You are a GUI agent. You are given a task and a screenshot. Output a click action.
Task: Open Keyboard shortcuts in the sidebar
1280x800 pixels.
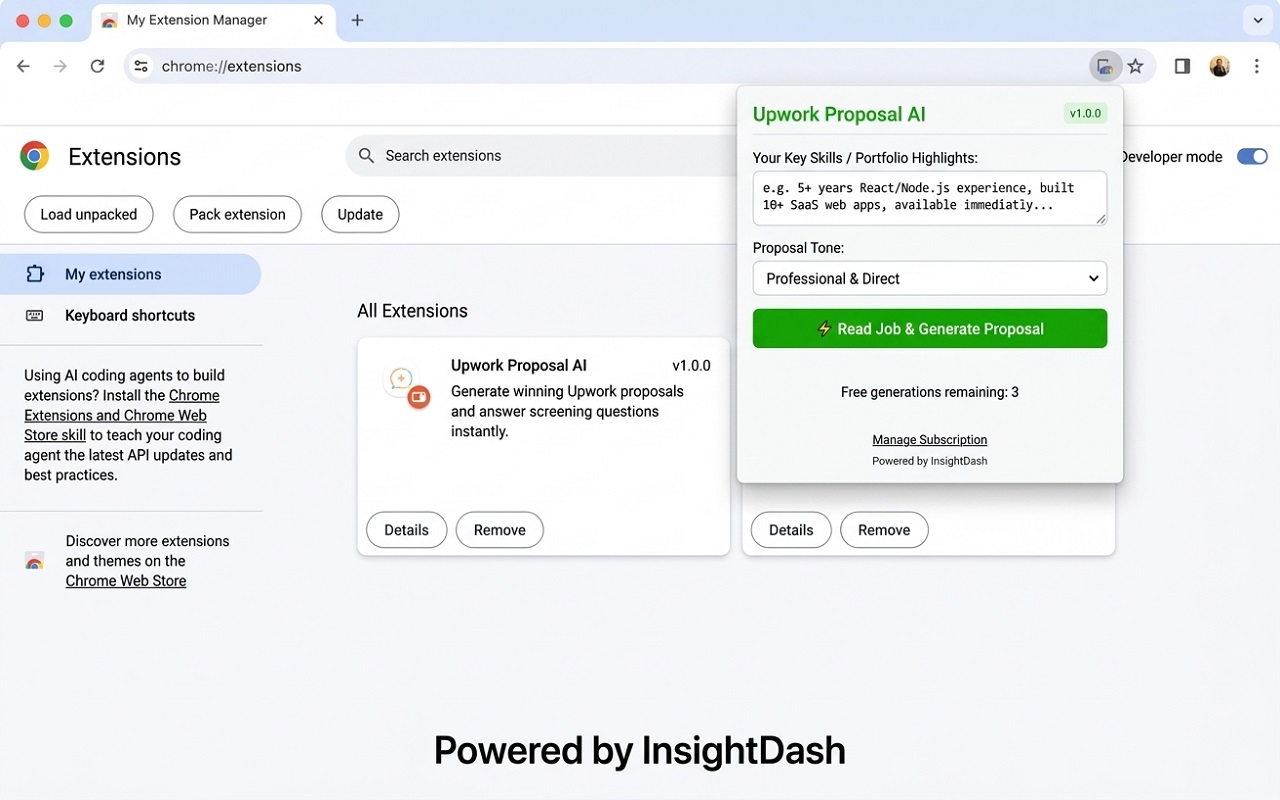pyautogui.click(x=131, y=315)
